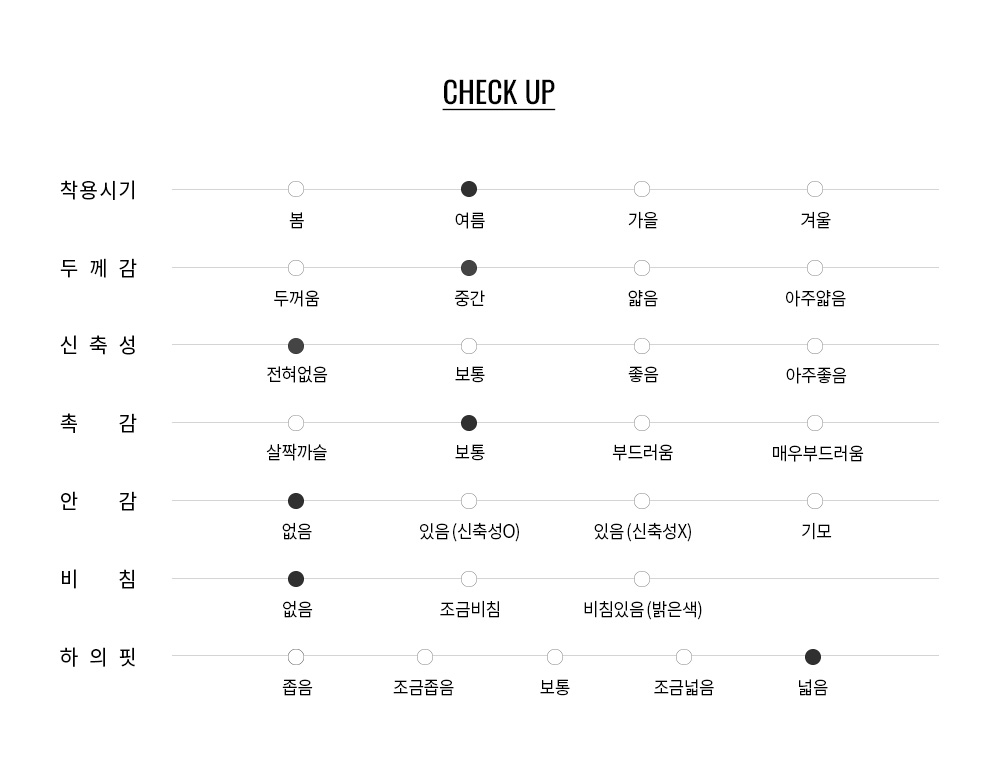Click the 착용시기 row label
1000x775 pixels.
[x=98, y=189]
